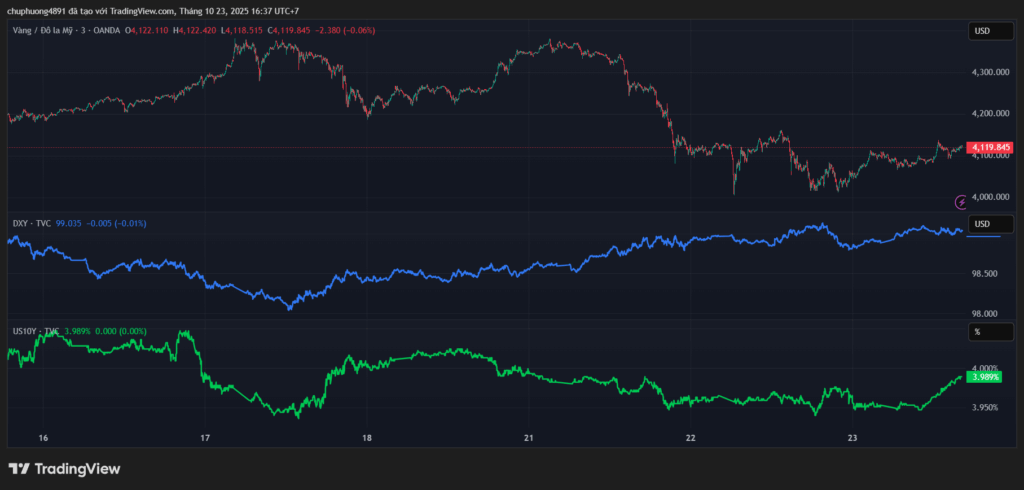The image size is (1024, 490).
Task: Select the DXY · TVC legend title
Action: tap(31, 223)
